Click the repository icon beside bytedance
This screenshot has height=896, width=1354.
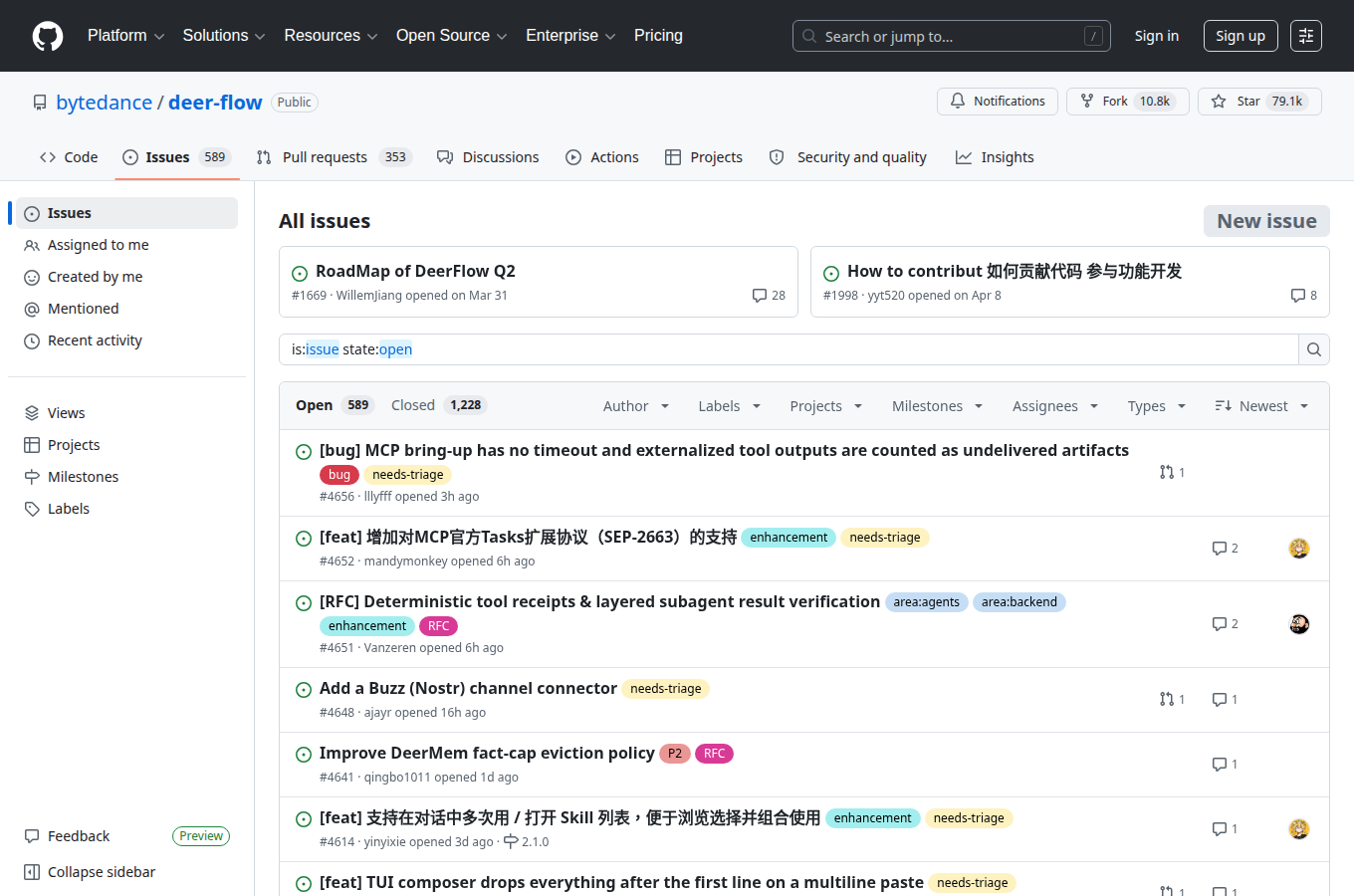pos(40,103)
